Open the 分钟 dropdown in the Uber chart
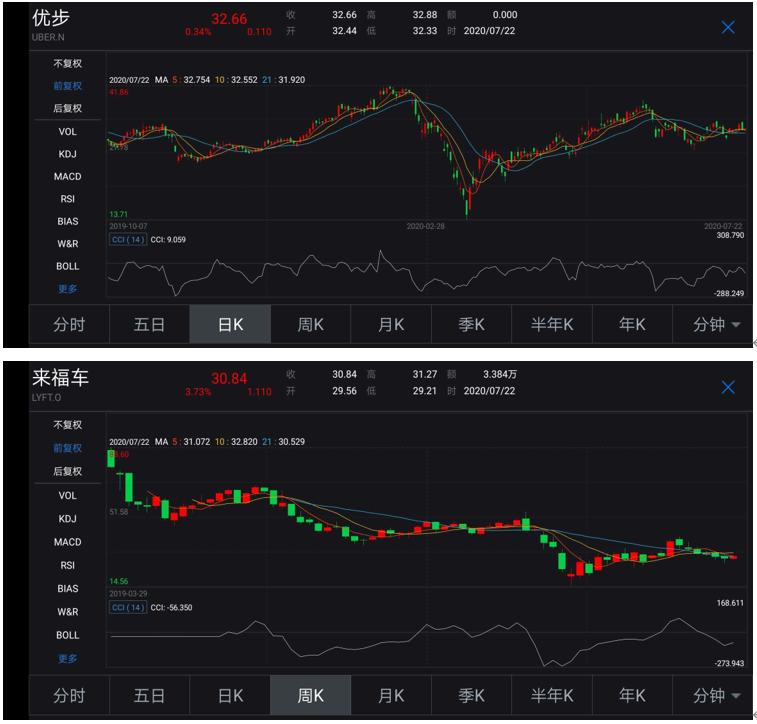Image resolution: width=757 pixels, height=724 pixels. tap(714, 325)
